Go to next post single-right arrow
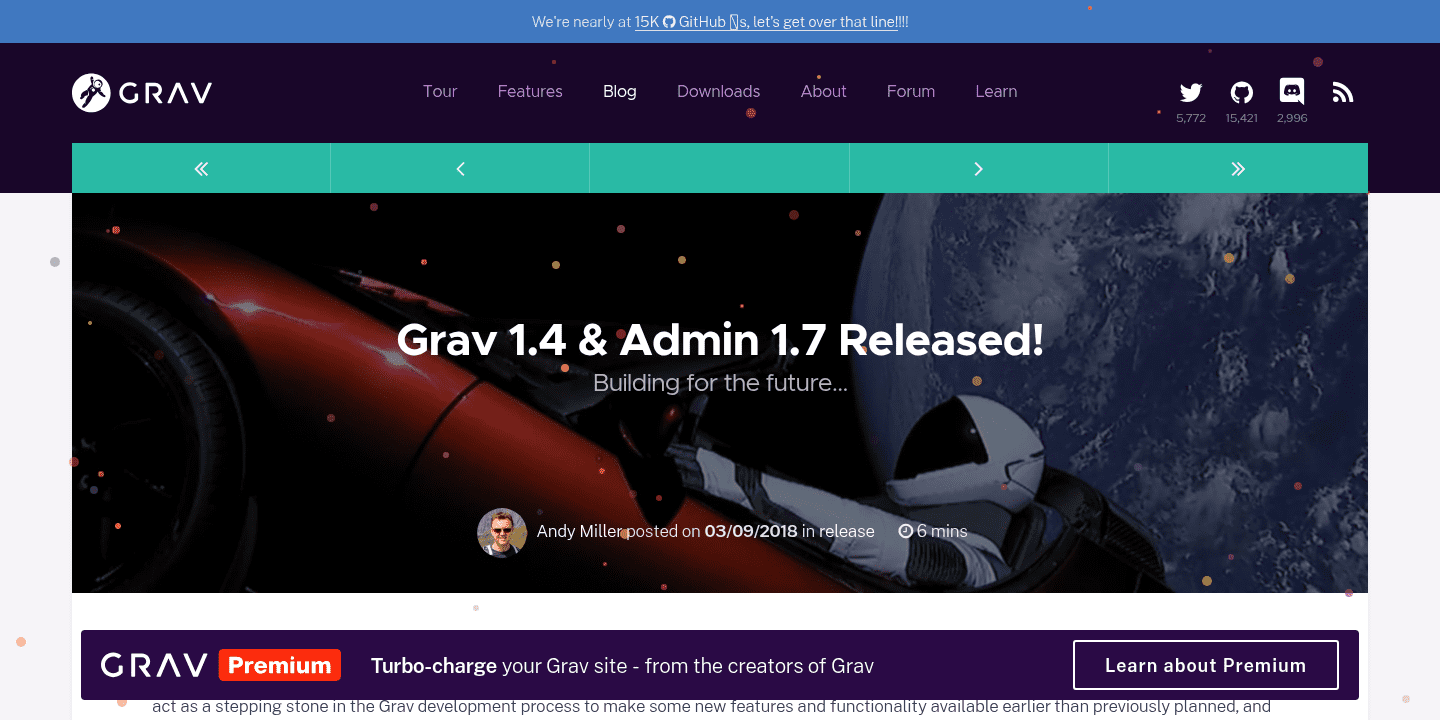This screenshot has height=720, width=1440. pos(978,168)
